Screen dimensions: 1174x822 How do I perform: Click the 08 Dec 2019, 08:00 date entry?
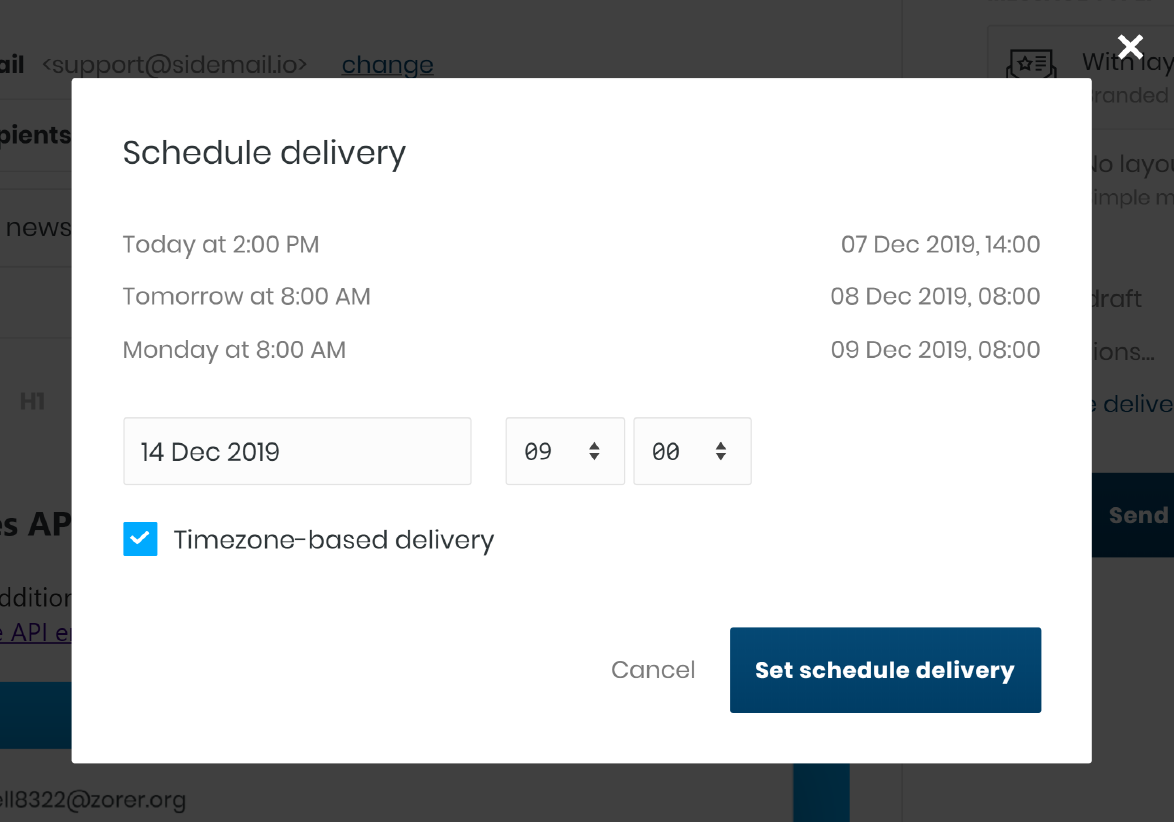(x=935, y=296)
